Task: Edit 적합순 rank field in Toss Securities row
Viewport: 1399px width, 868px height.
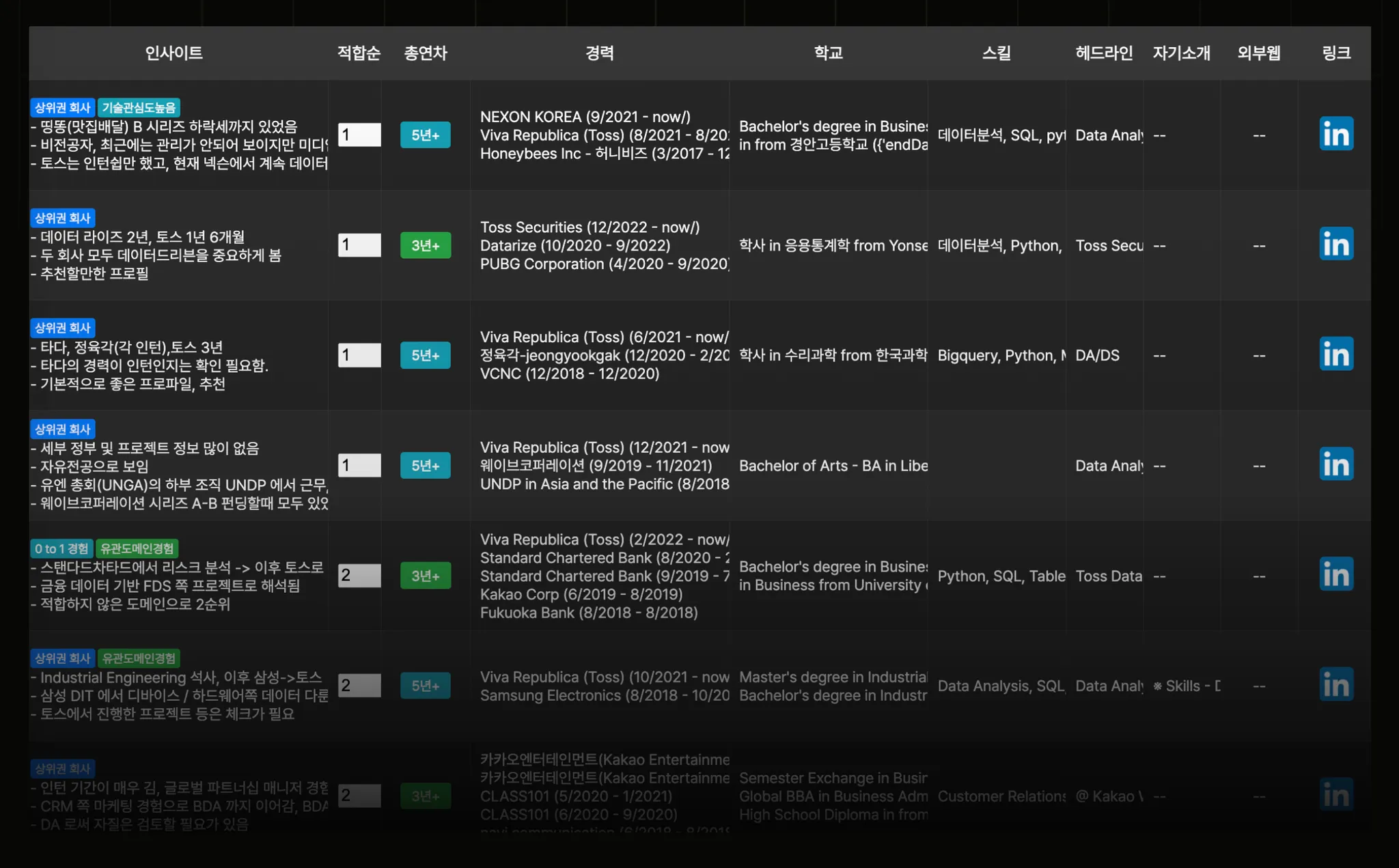Action: tap(359, 244)
